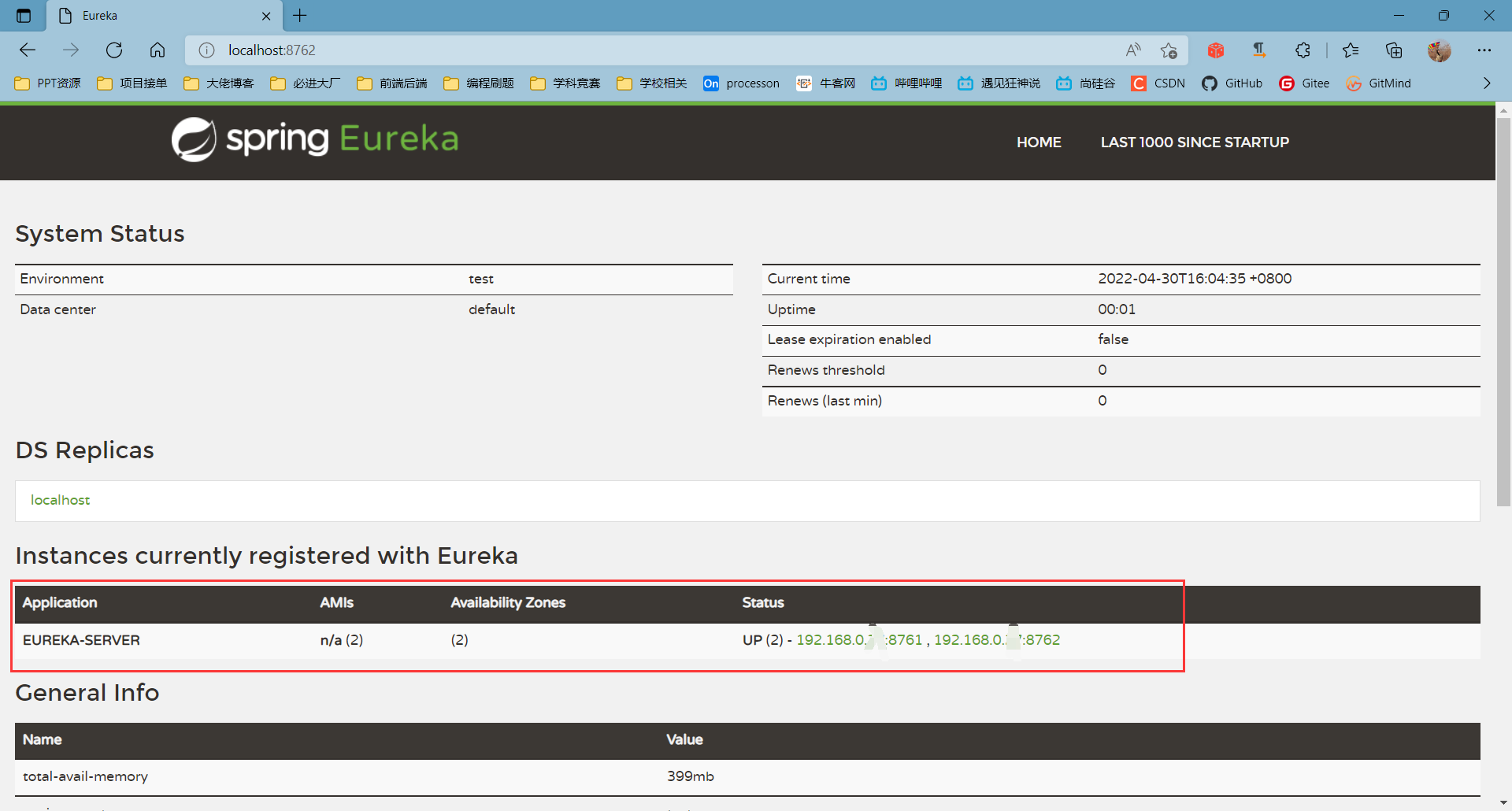
Task: Open the tab actions menu icon
Action: point(24,16)
